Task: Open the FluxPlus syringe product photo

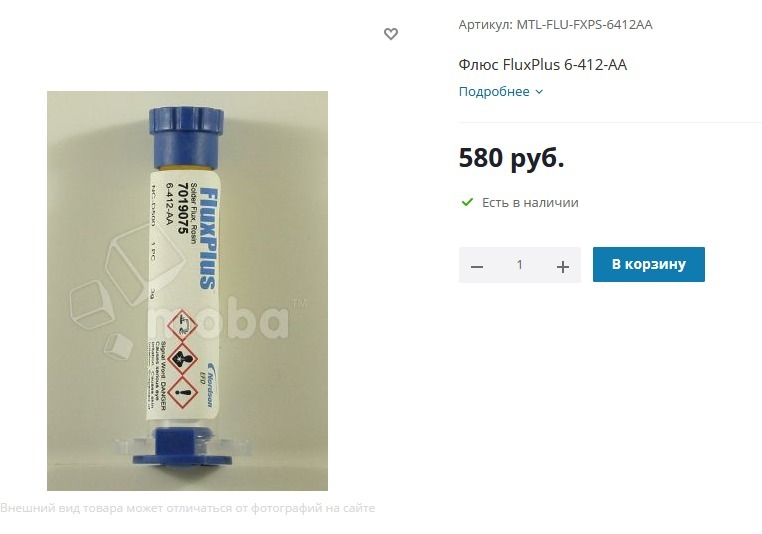Action: [x=187, y=291]
